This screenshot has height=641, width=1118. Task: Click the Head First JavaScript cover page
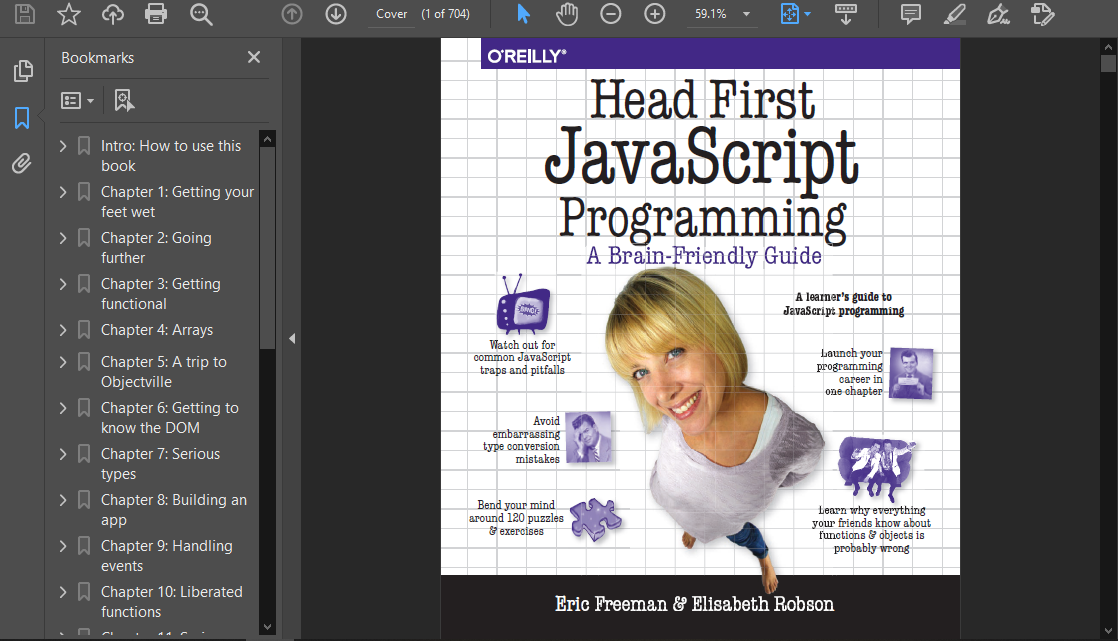(x=700, y=339)
